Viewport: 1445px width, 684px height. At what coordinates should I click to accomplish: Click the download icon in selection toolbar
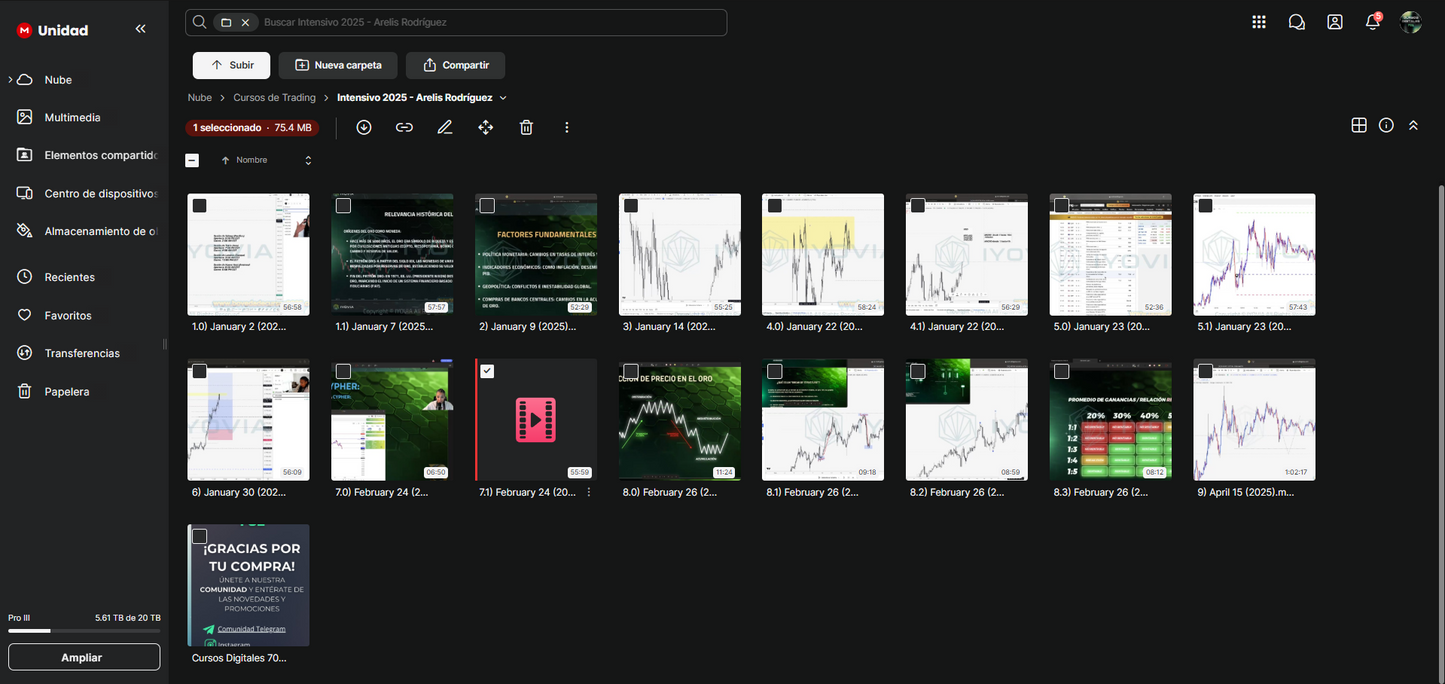364,127
